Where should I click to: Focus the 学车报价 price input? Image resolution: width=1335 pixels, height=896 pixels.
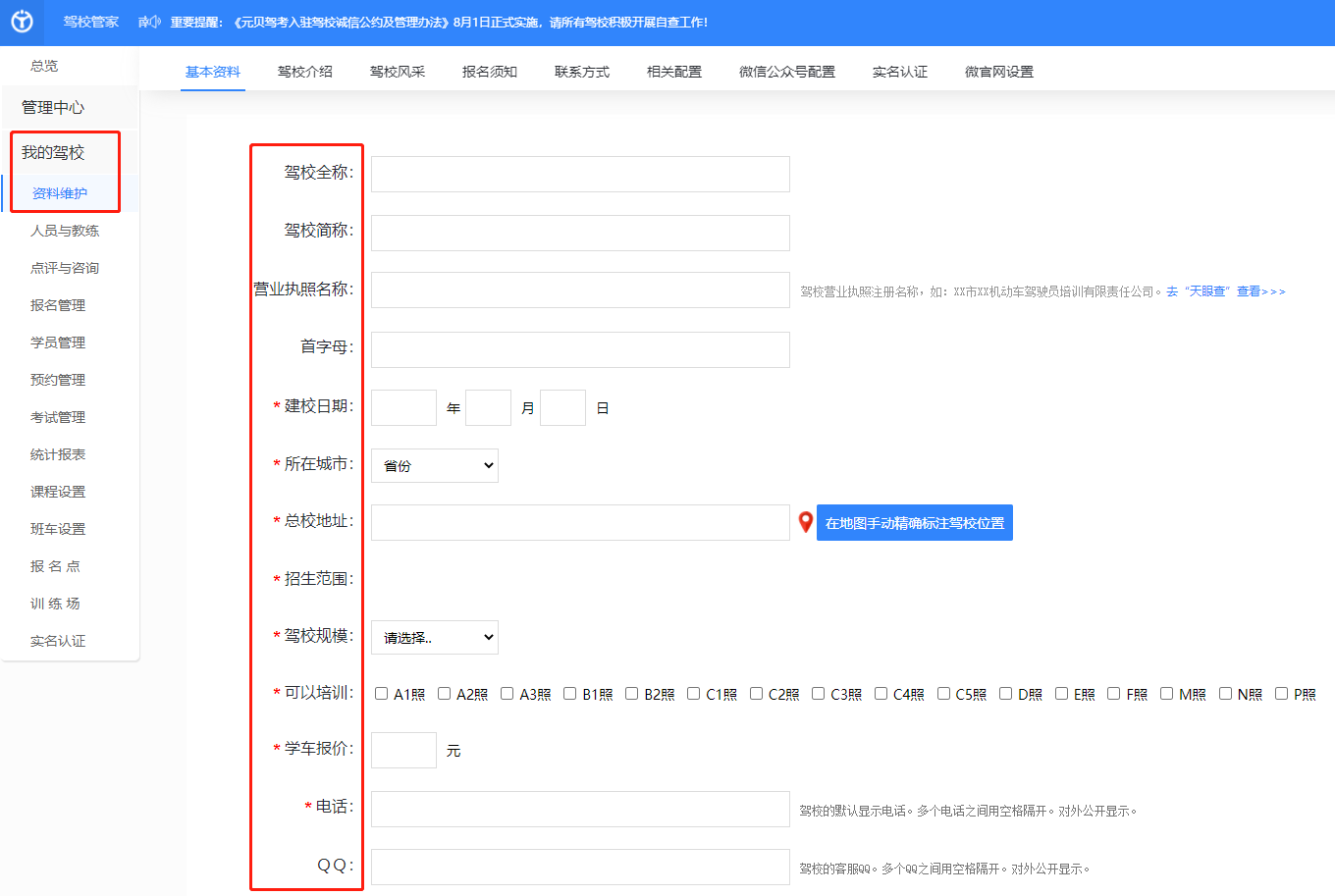[403, 750]
